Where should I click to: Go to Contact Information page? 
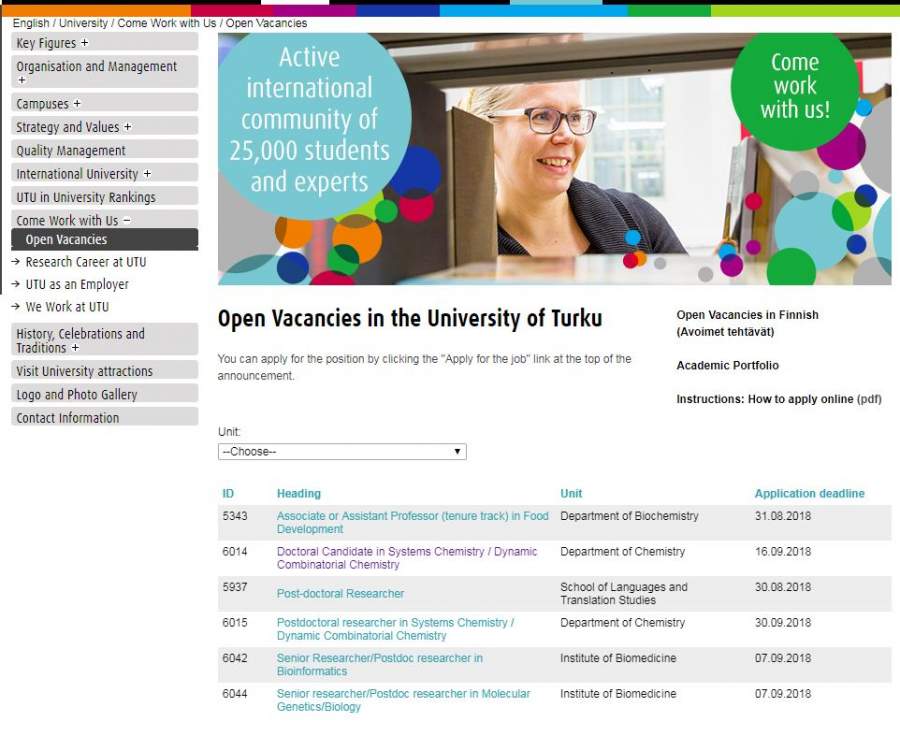pos(67,418)
